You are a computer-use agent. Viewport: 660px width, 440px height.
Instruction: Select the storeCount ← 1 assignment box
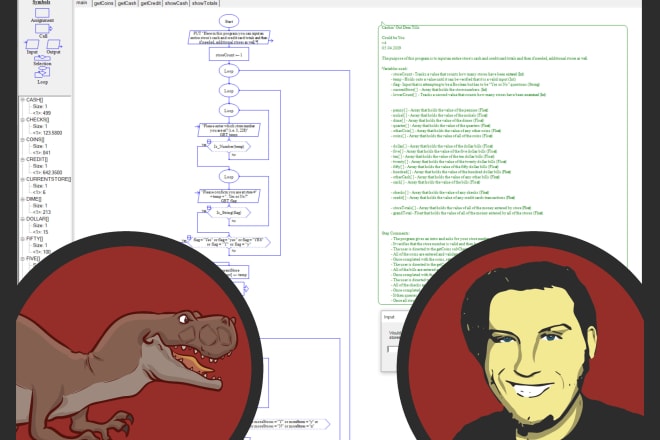(x=229, y=54)
